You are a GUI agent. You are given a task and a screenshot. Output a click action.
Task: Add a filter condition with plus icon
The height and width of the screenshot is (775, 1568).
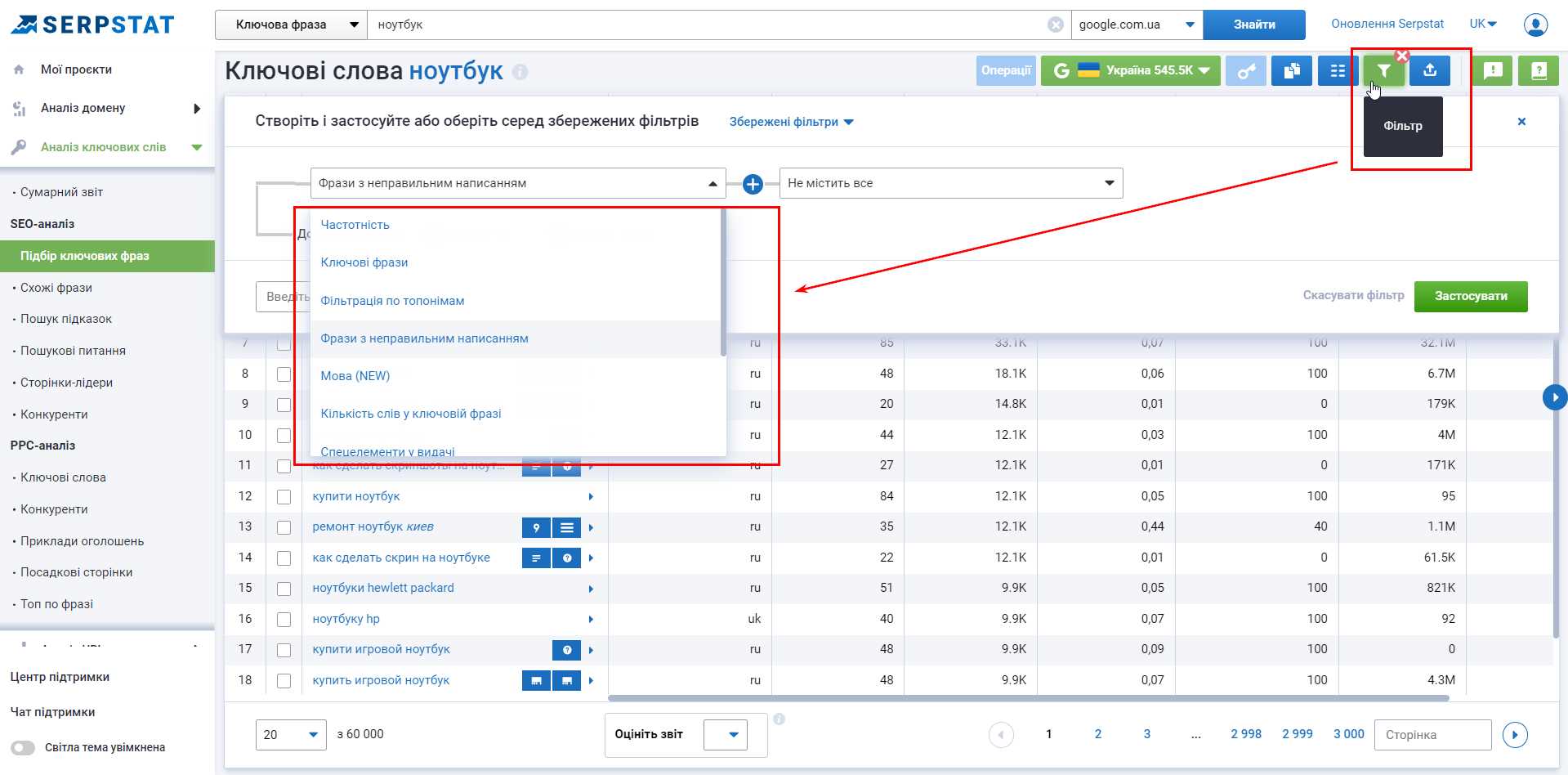753,184
